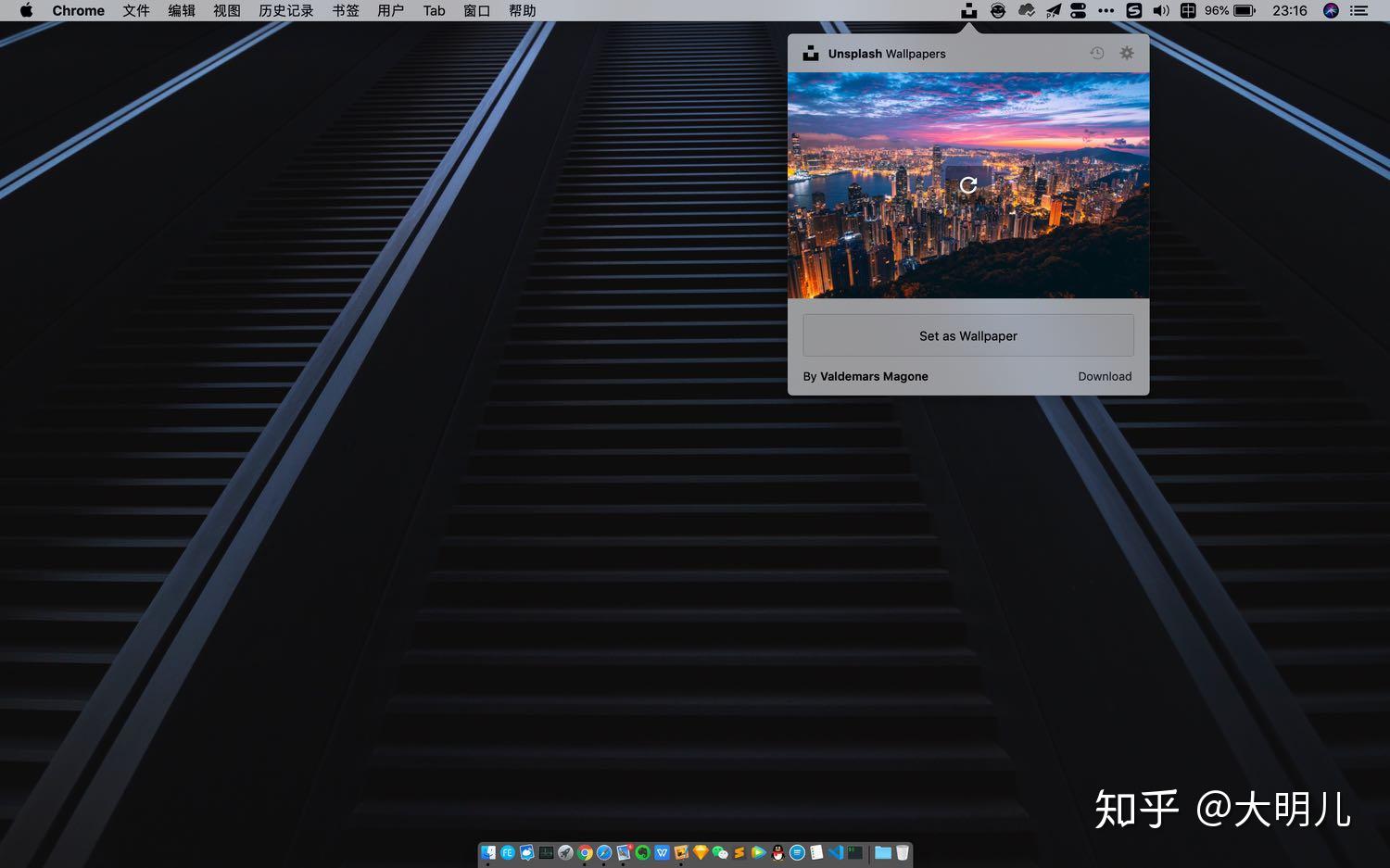Viewport: 1390px width, 868px height.
Task: Open QQ from the Dock
Action: click(x=779, y=851)
